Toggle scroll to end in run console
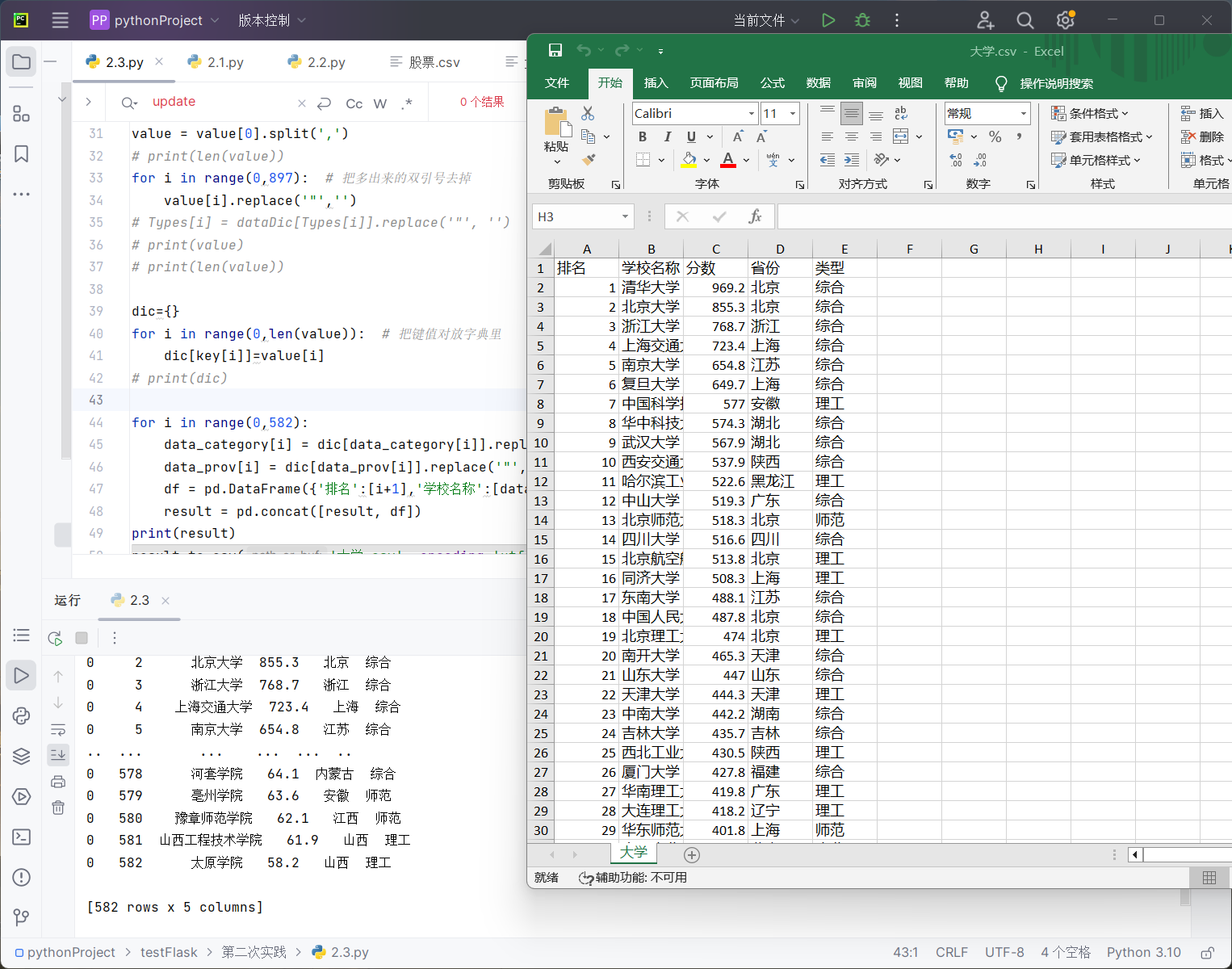Viewport: 1232px width, 969px height. (x=58, y=755)
